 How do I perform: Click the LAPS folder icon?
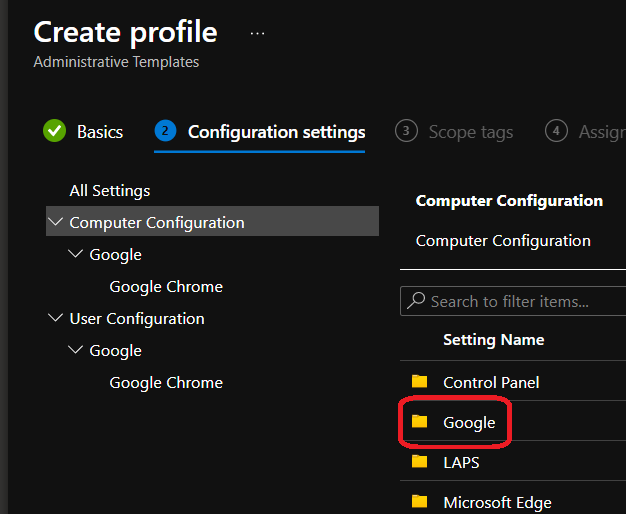pyautogui.click(x=419, y=462)
